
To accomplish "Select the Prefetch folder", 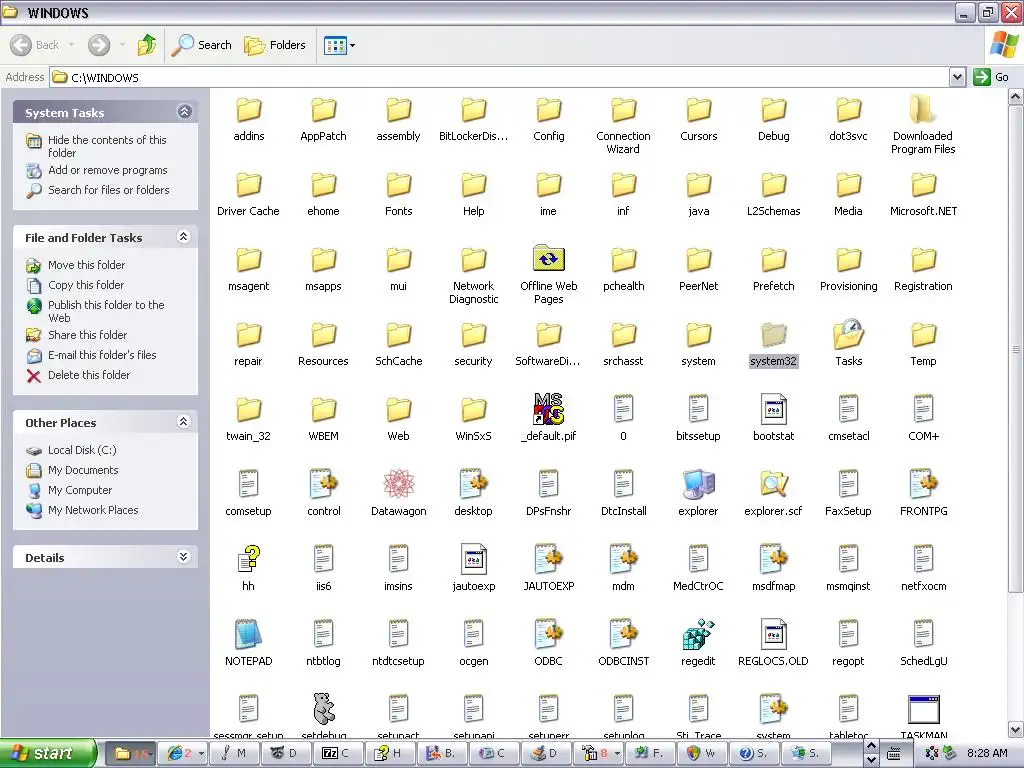I will 773,260.
